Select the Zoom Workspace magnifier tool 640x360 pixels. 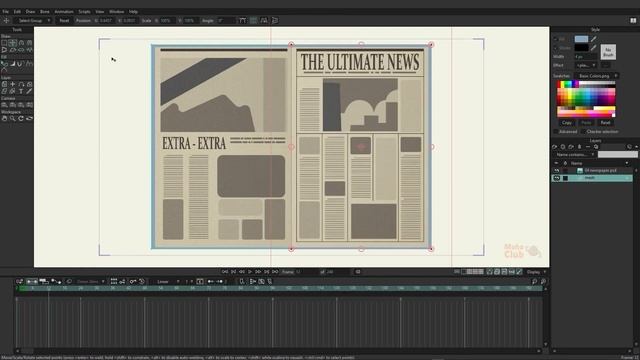click(13, 118)
